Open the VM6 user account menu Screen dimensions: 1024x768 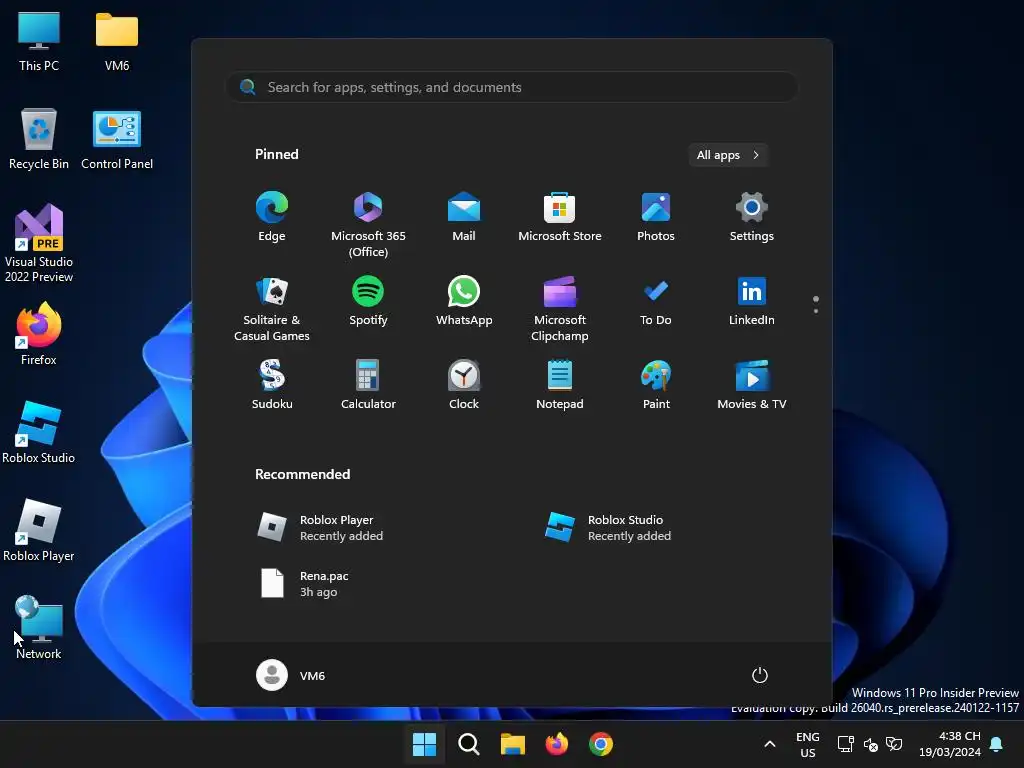coord(291,675)
